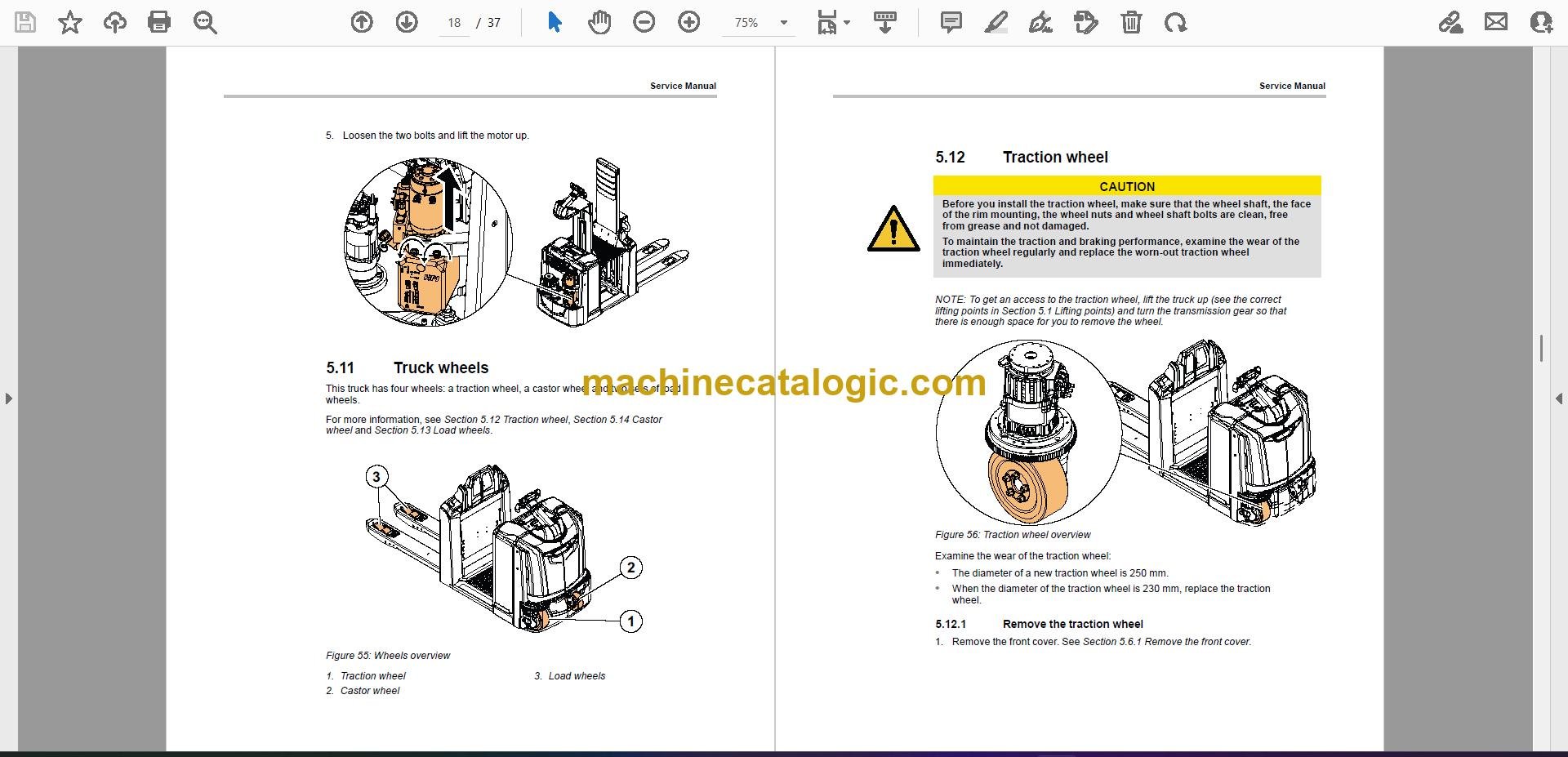Click the legend item 2. Castor wheel
The height and width of the screenshot is (757, 1568).
[x=363, y=691]
